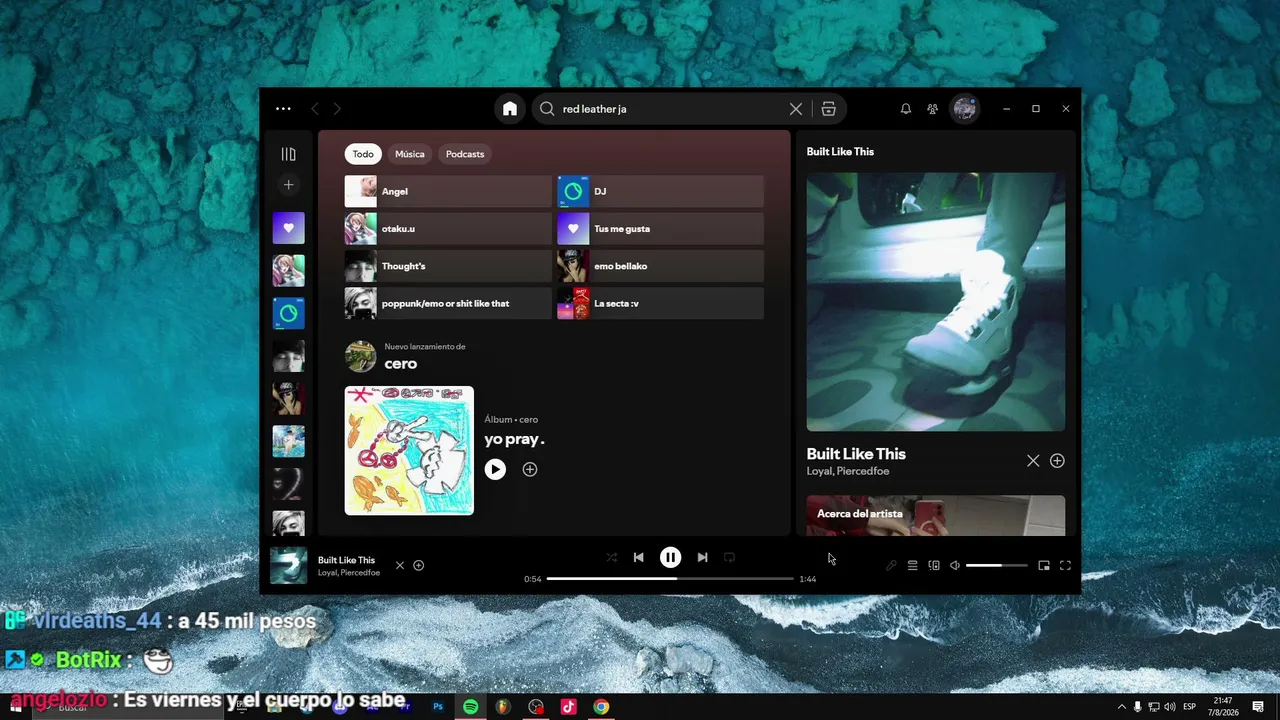Viewport: 1280px width, 720px height.
Task: Enter full screen playback view
Action: pos(1065,566)
